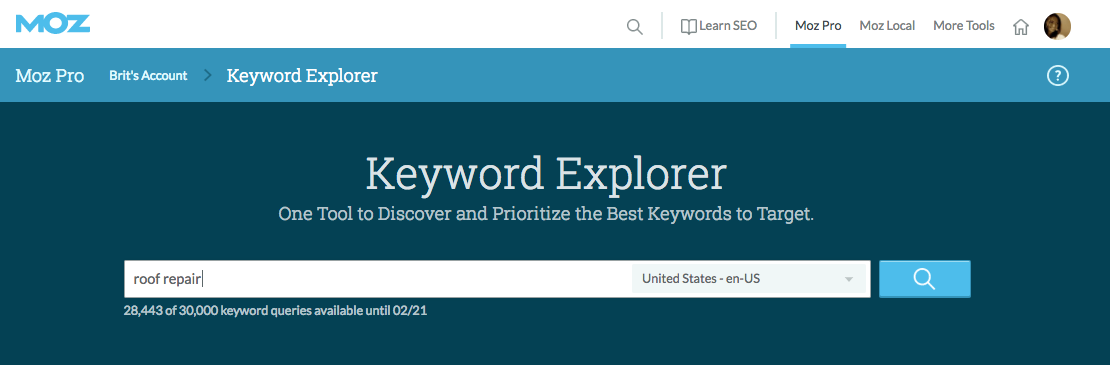Open Learn SEO link
The height and width of the screenshot is (368, 1110).
point(719,26)
